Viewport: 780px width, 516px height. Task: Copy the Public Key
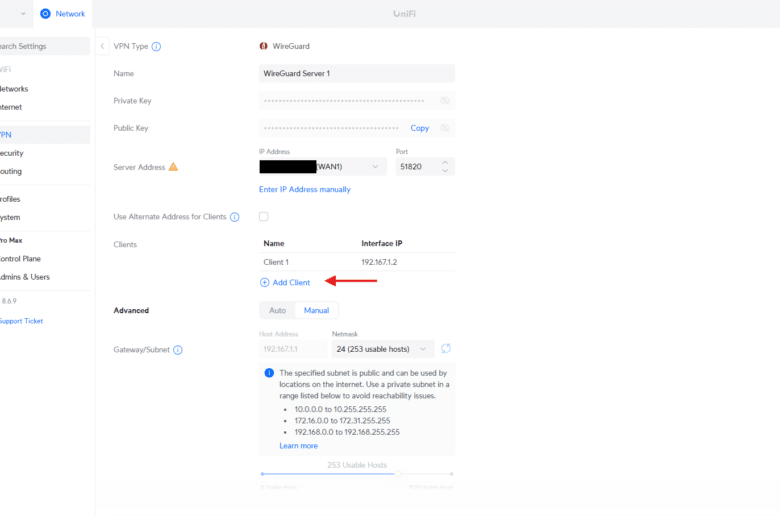coord(419,128)
